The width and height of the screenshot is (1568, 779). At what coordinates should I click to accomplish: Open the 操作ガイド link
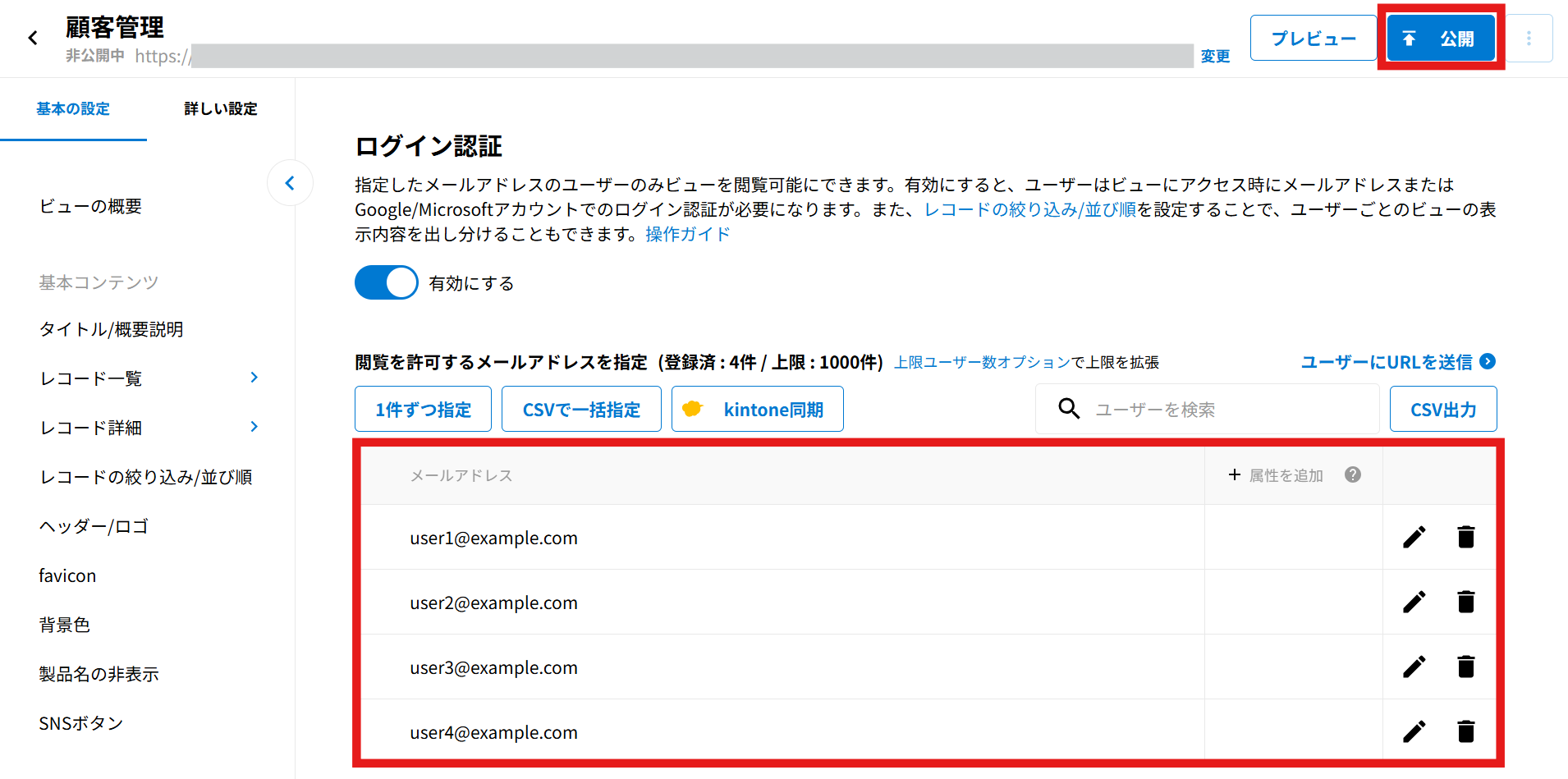[x=687, y=235]
